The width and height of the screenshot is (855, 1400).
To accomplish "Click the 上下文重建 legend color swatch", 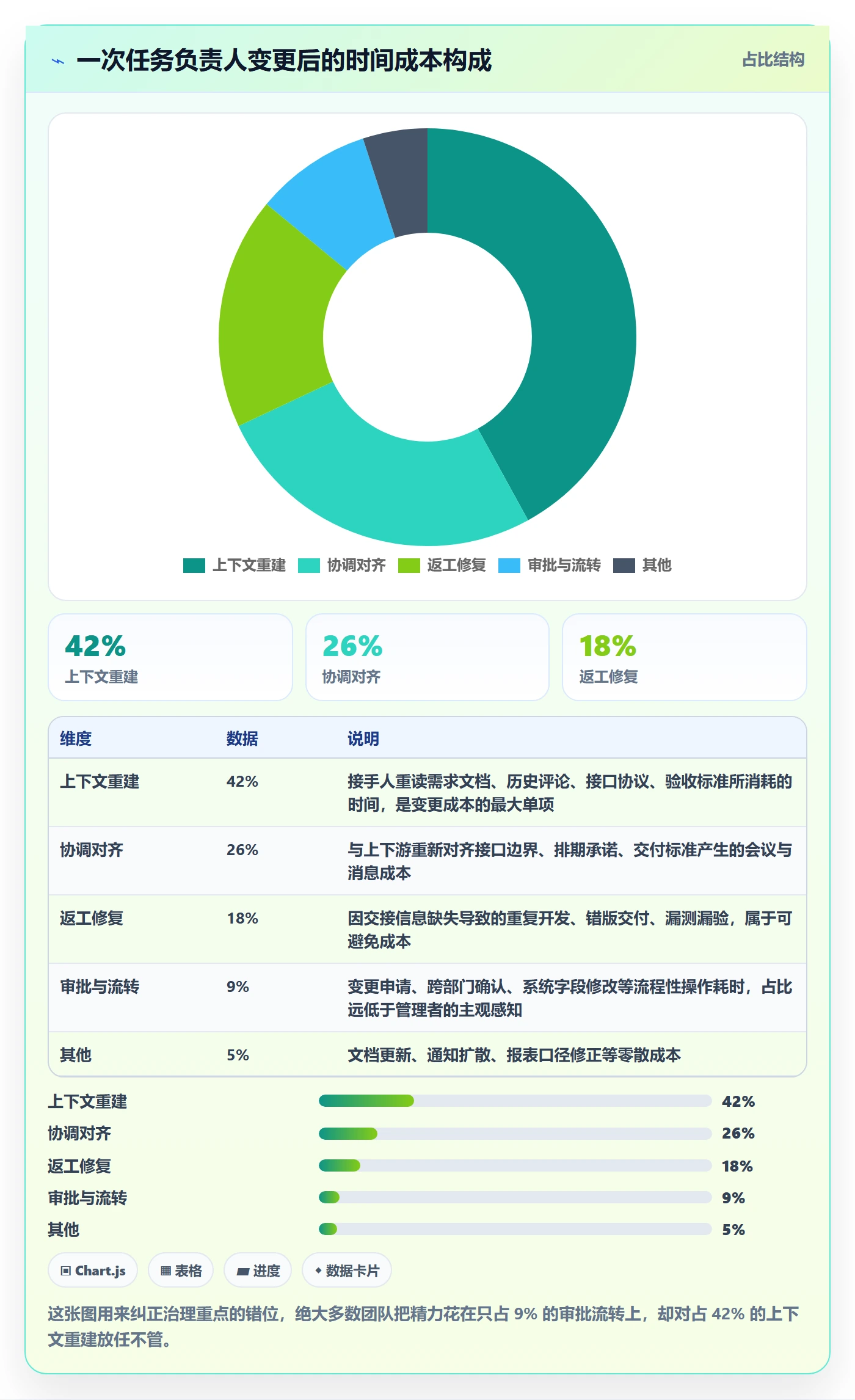I will tap(194, 566).
